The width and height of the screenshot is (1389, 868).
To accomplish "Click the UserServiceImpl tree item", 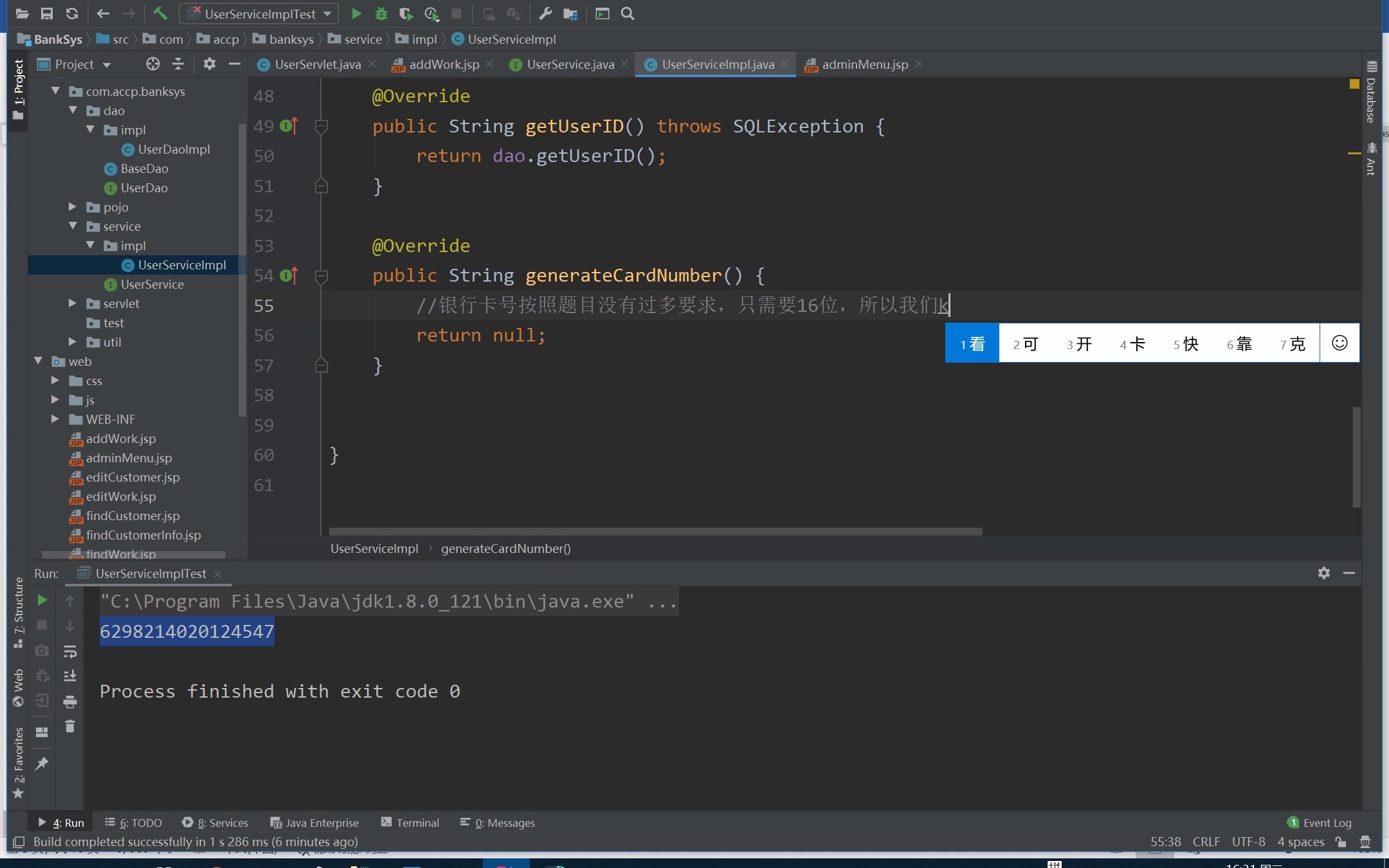I will [x=182, y=264].
